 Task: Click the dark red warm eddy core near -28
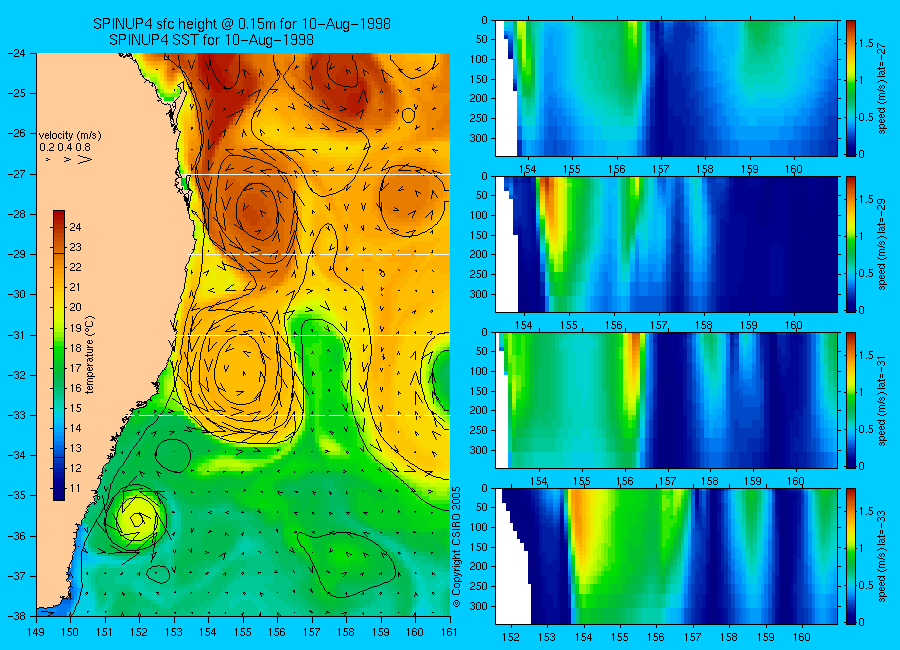pos(258,211)
